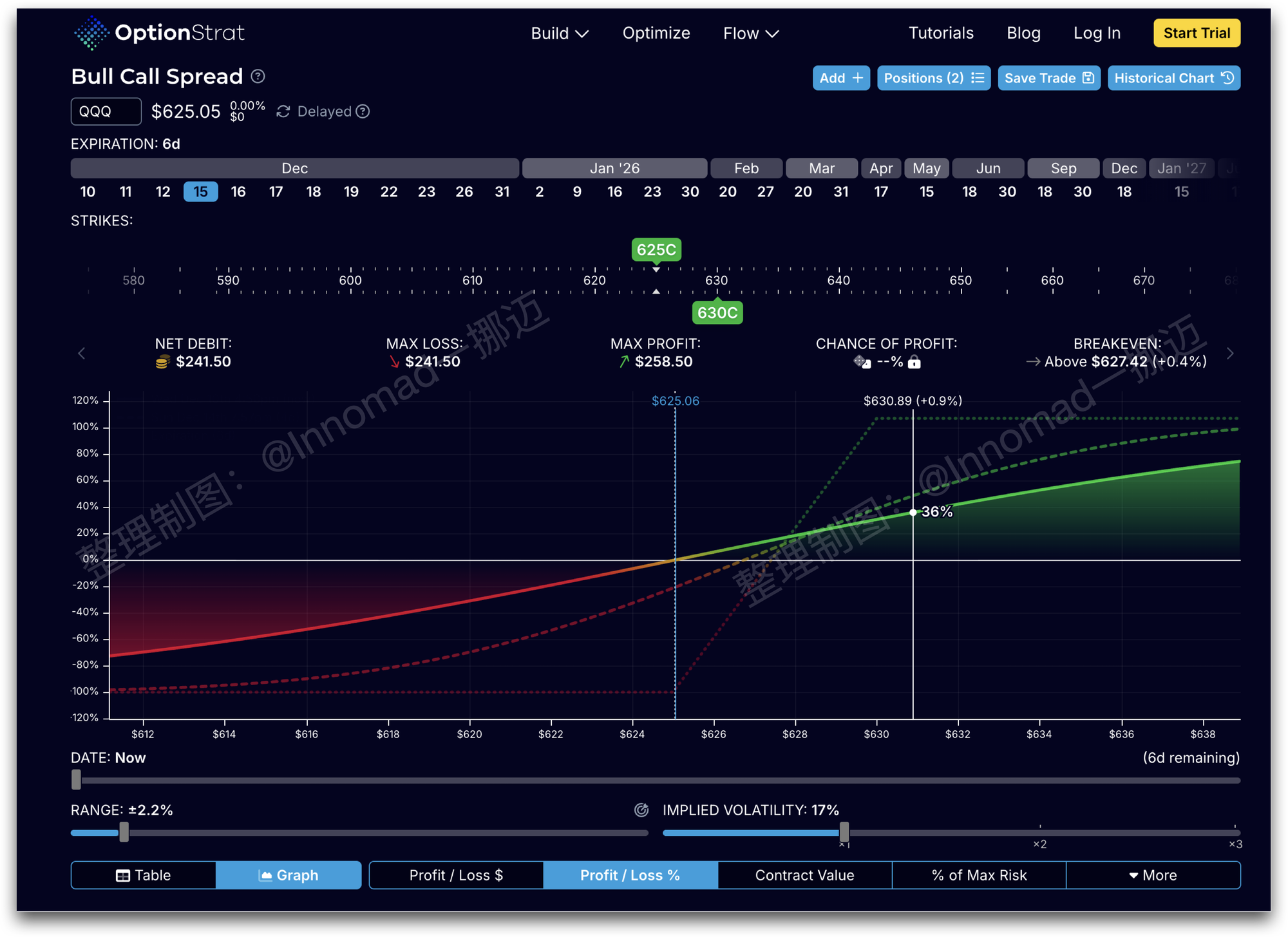Viewport: 1288px width, 937px height.
Task: Expand the Flow dropdown menu
Action: click(x=750, y=33)
